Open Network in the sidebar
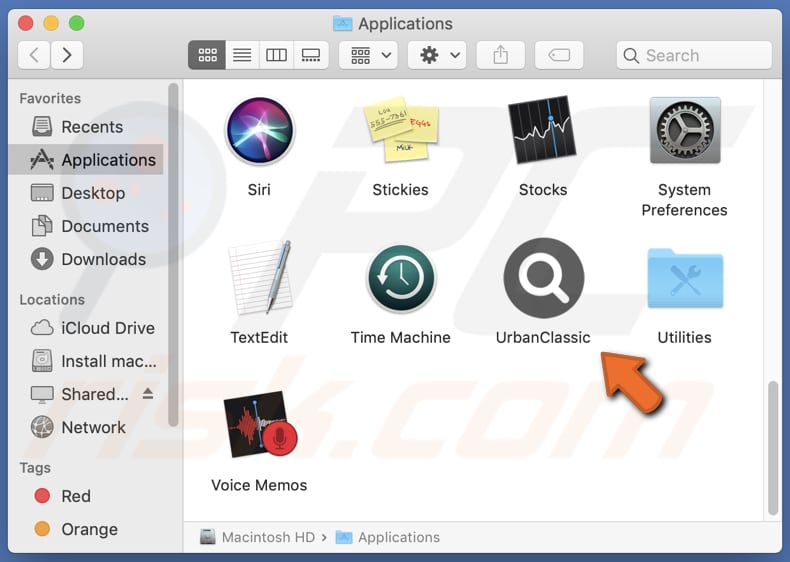The width and height of the screenshot is (790, 562). coord(86,427)
